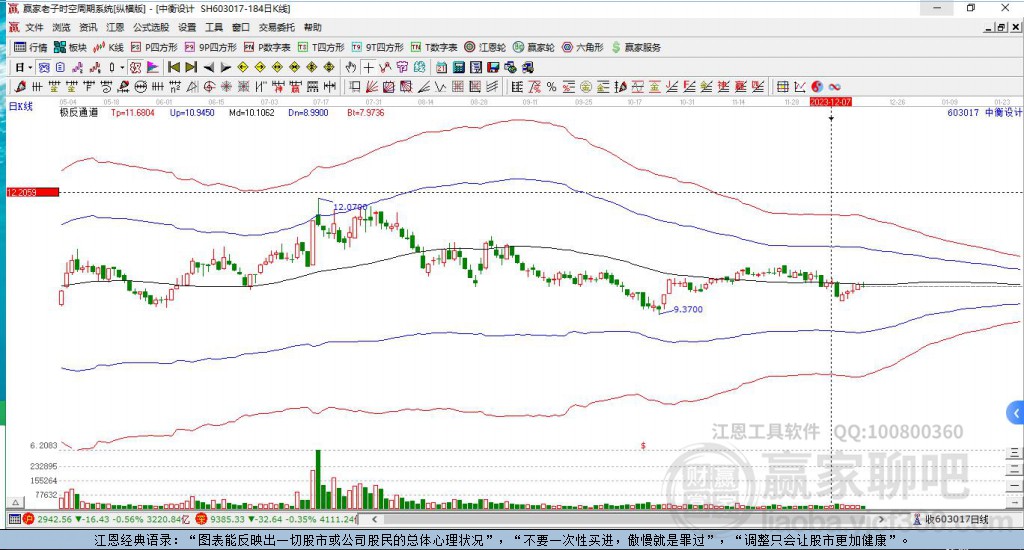
Task: Click the blue side arrow button at right edge
Action: click(x=1016, y=413)
